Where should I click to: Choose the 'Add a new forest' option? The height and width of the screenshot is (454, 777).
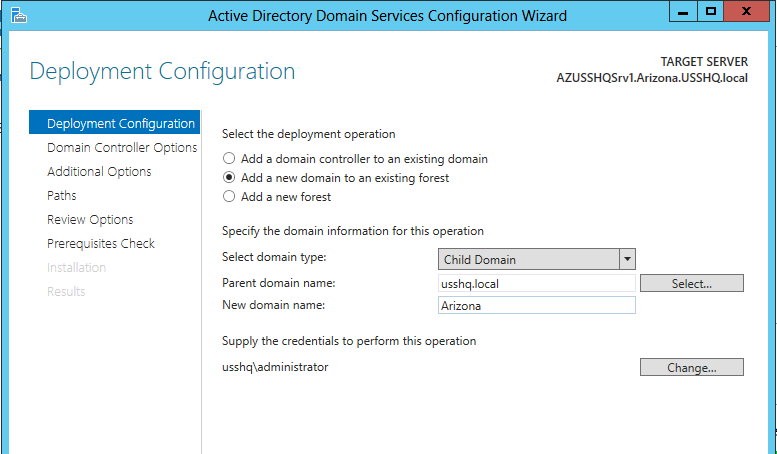click(x=230, y=197)
